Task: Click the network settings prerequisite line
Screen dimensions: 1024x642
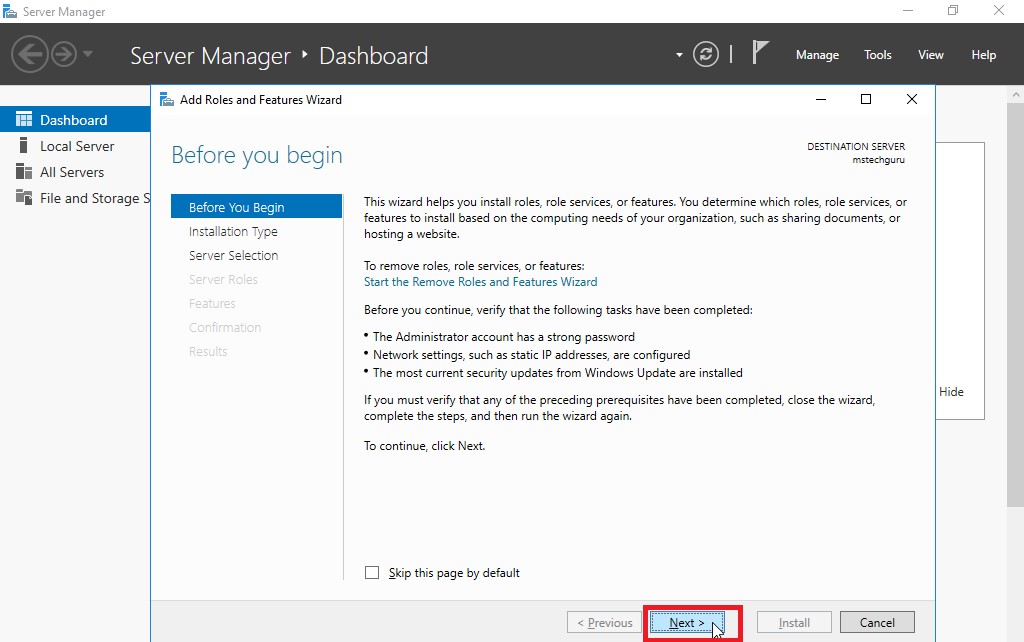Action: (531, 355)
